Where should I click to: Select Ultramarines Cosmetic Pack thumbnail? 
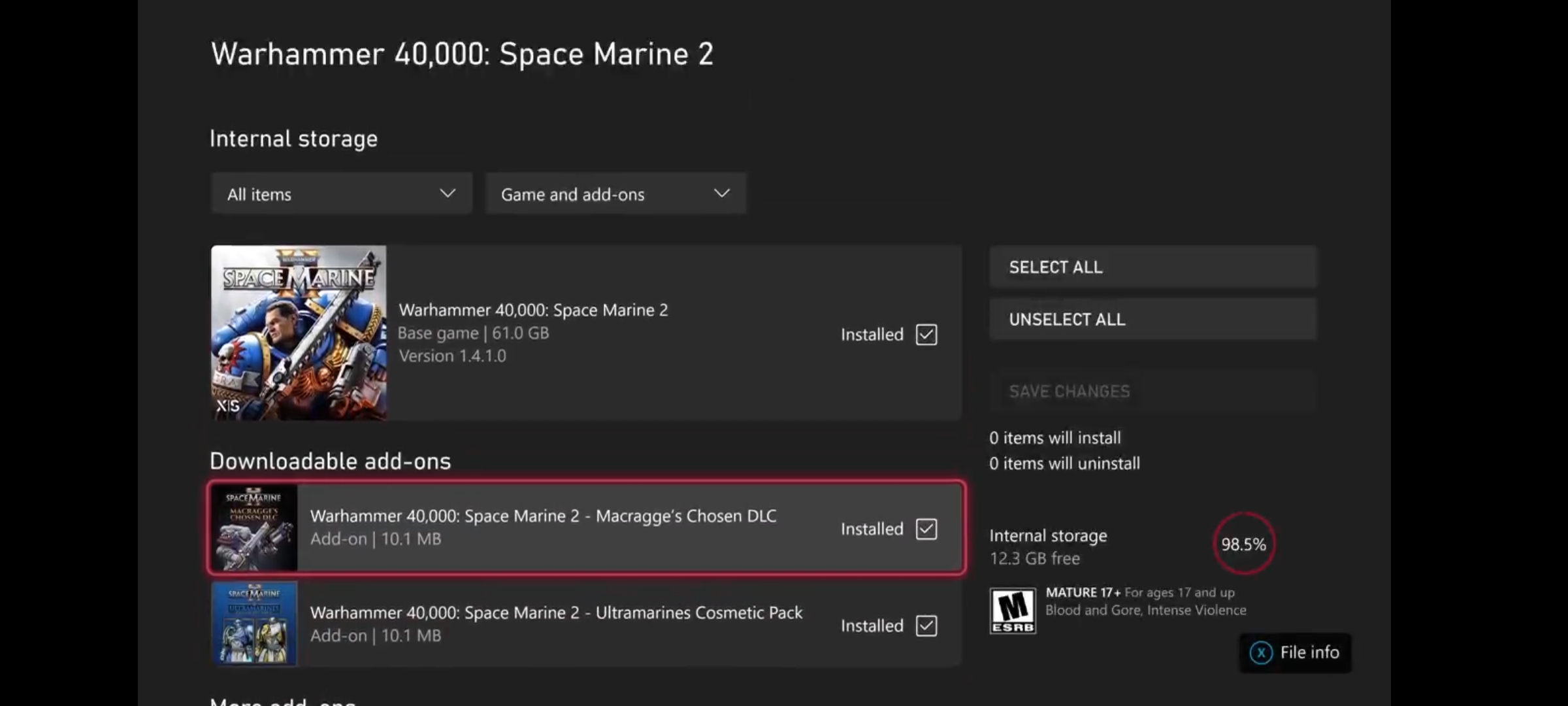pyautogui.click(x=254, y=624)
